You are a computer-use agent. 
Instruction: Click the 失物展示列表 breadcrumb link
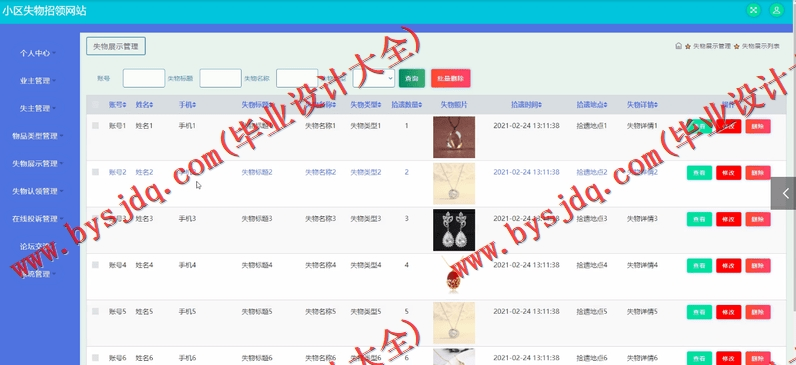point(760,46)
